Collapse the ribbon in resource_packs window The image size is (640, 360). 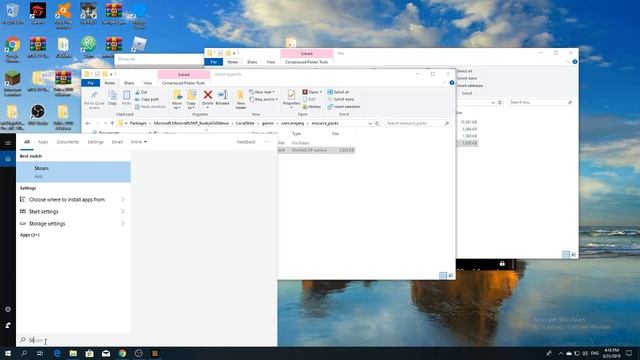[x=444, y=83]
